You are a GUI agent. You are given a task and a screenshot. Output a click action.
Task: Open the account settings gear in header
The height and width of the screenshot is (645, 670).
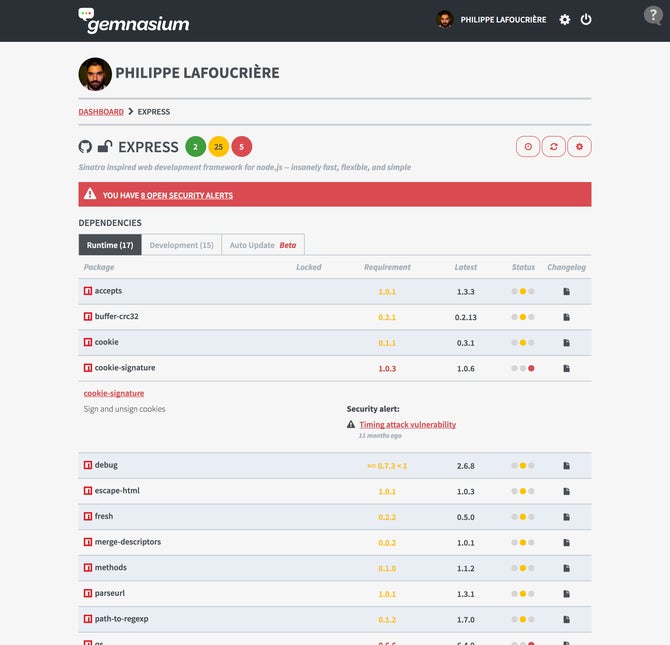[x=564, y=20]
